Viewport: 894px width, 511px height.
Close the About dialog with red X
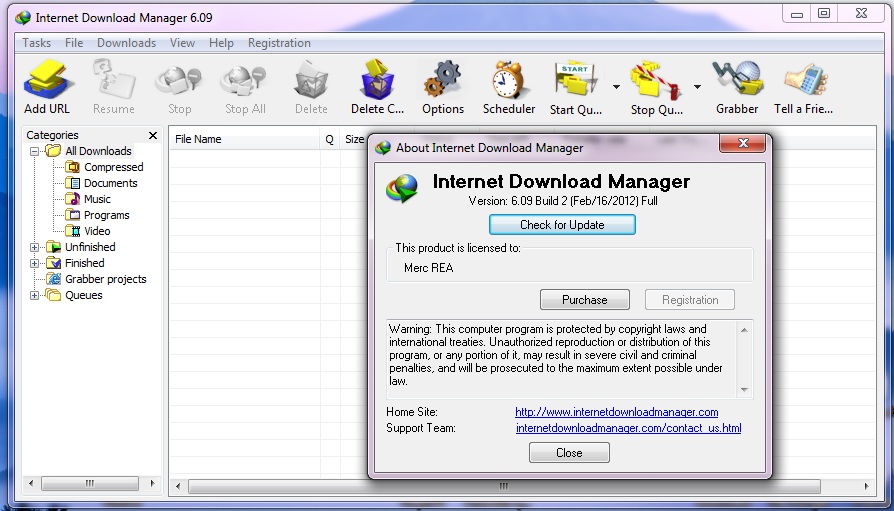point(742,143)
